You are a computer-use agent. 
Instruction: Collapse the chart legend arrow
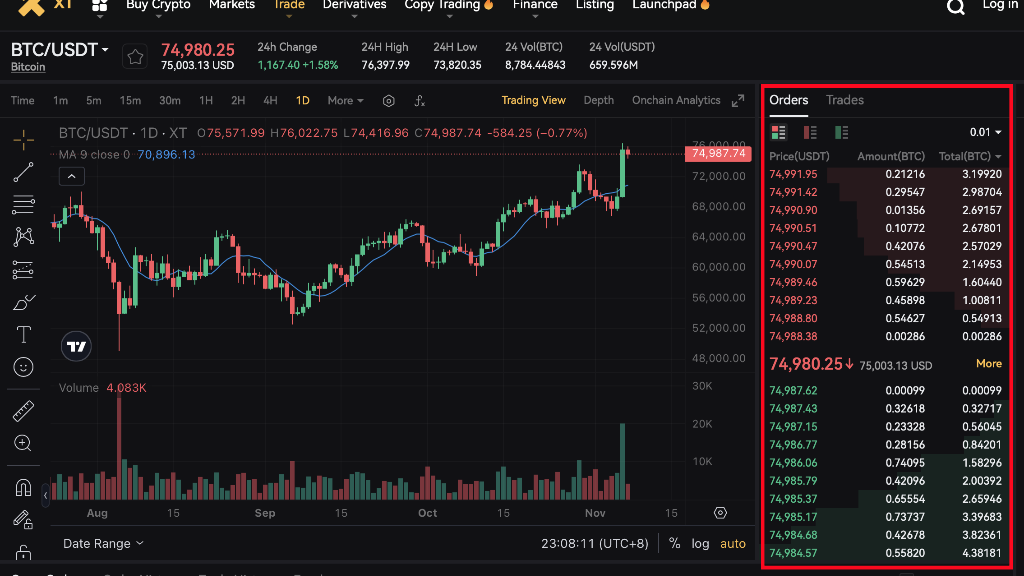(72, 176)
